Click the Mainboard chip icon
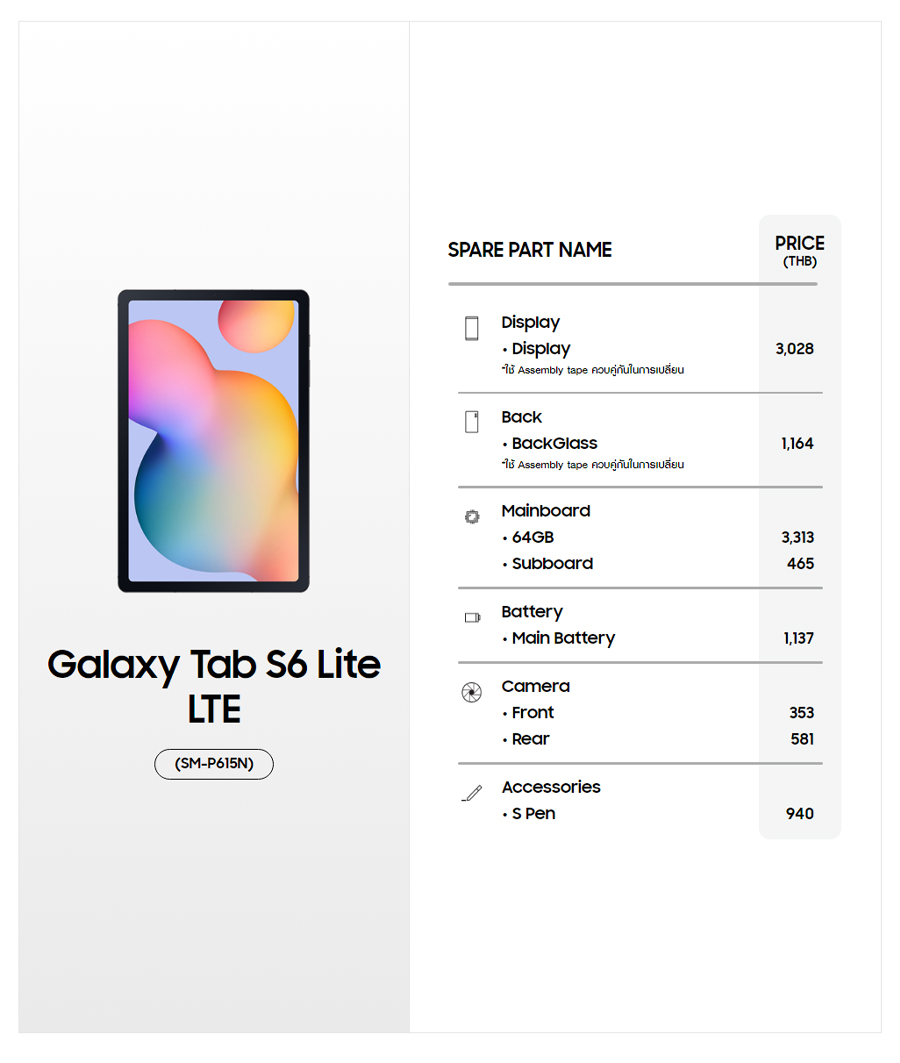 tap(472, 517)
